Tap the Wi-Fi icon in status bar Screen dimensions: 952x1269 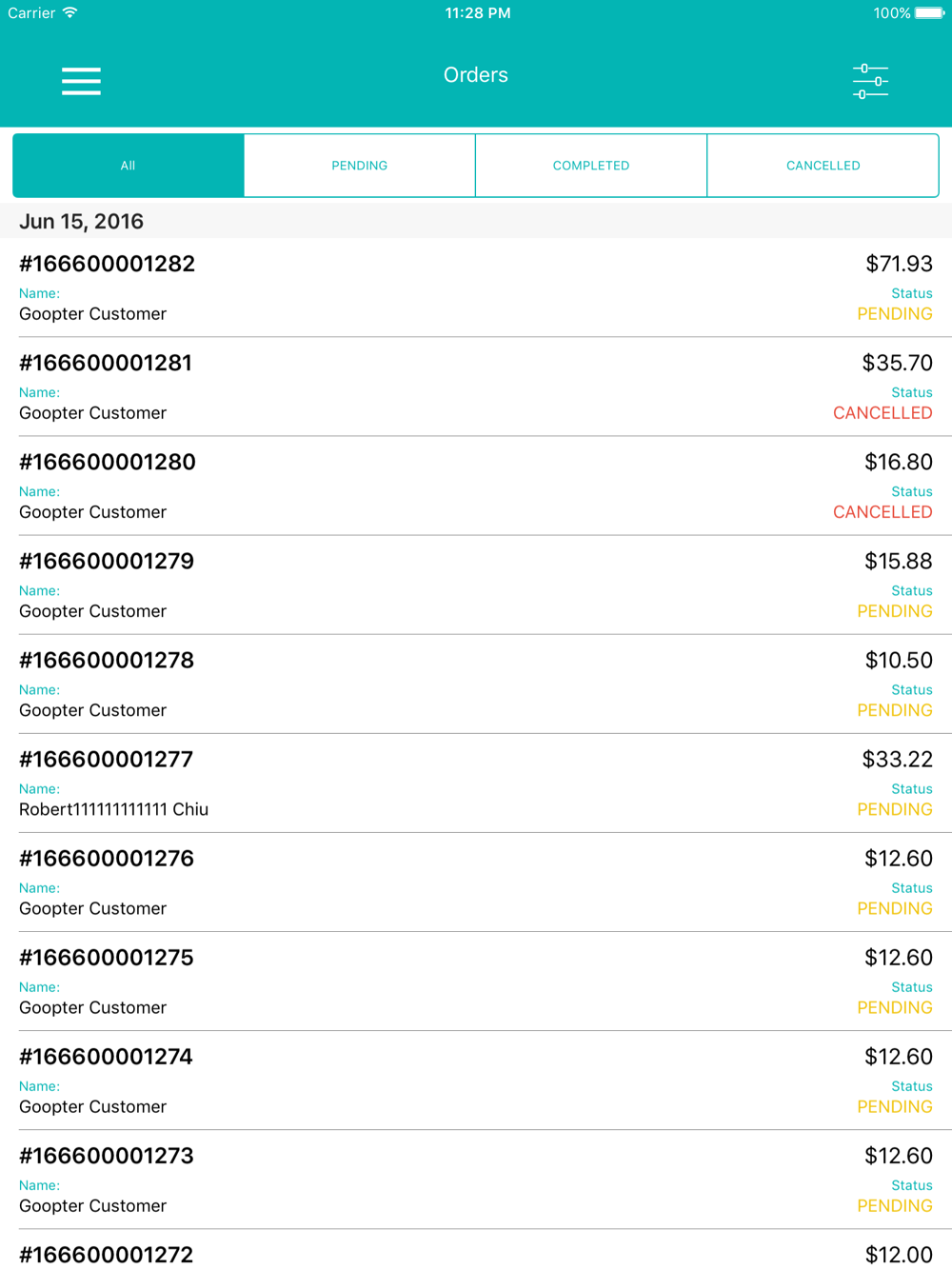[70, 13]
